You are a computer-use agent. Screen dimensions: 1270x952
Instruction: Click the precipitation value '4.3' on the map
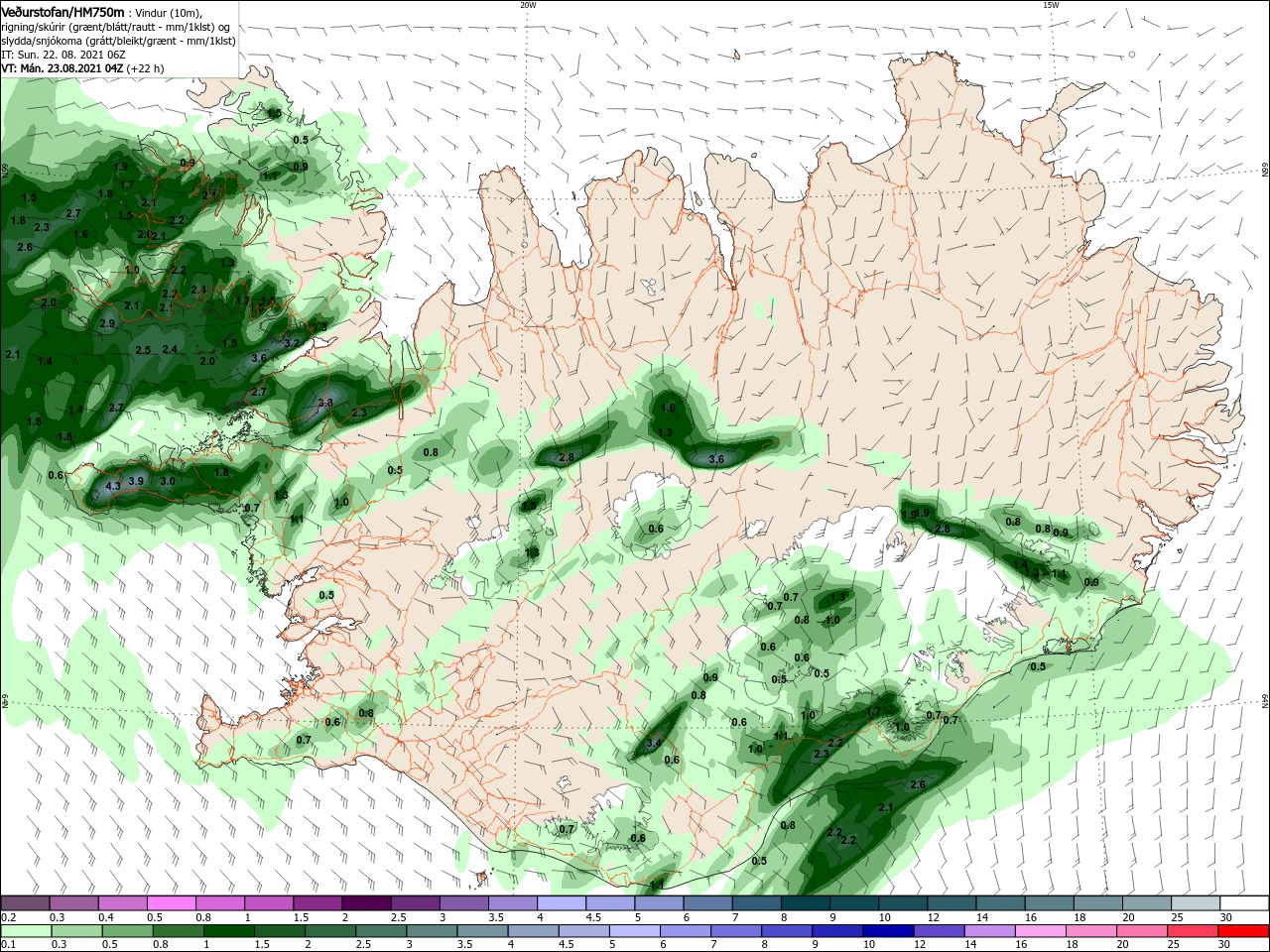[113, 486]
